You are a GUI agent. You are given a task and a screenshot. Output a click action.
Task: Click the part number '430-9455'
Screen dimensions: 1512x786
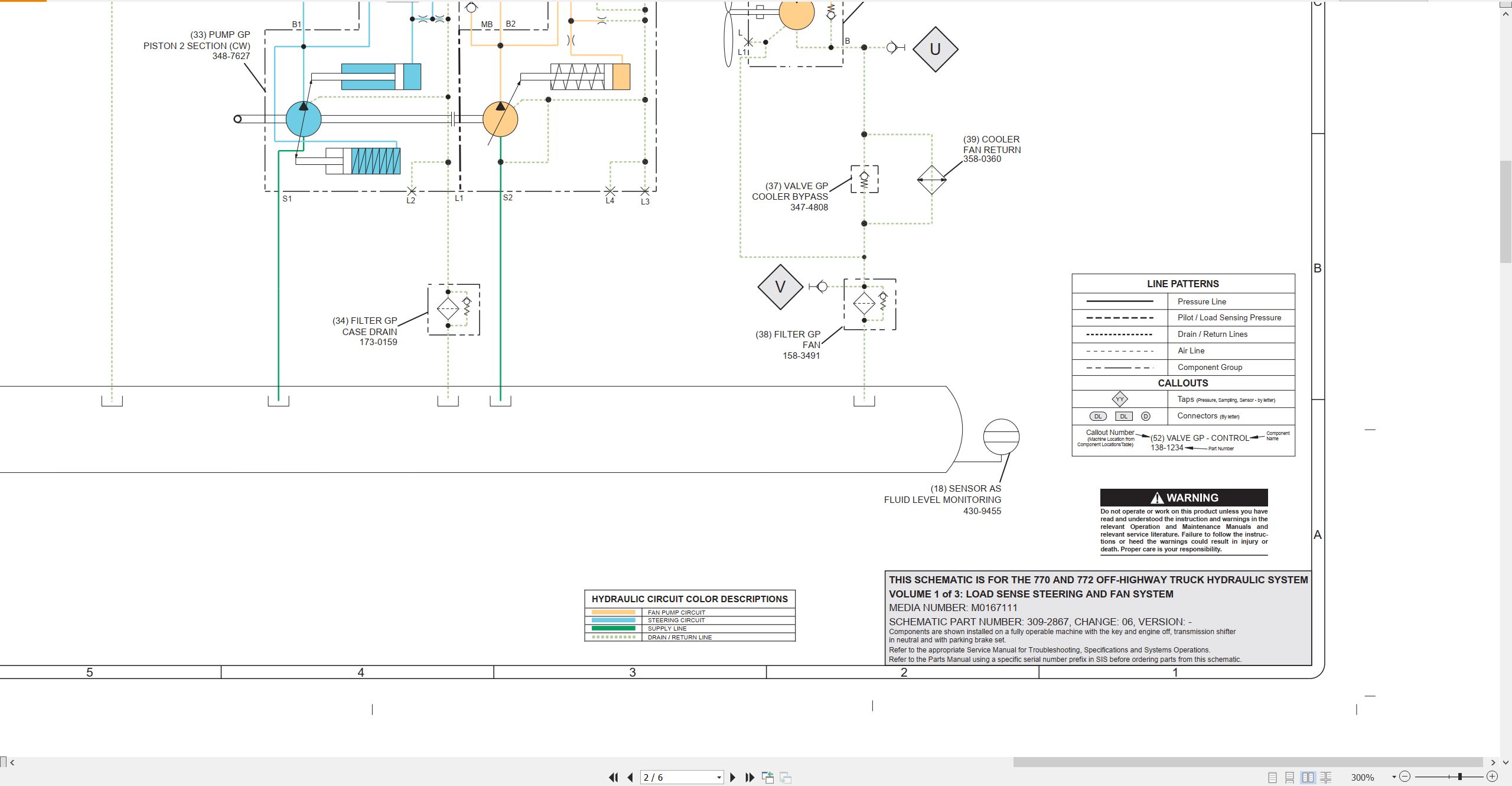point(982,511)
